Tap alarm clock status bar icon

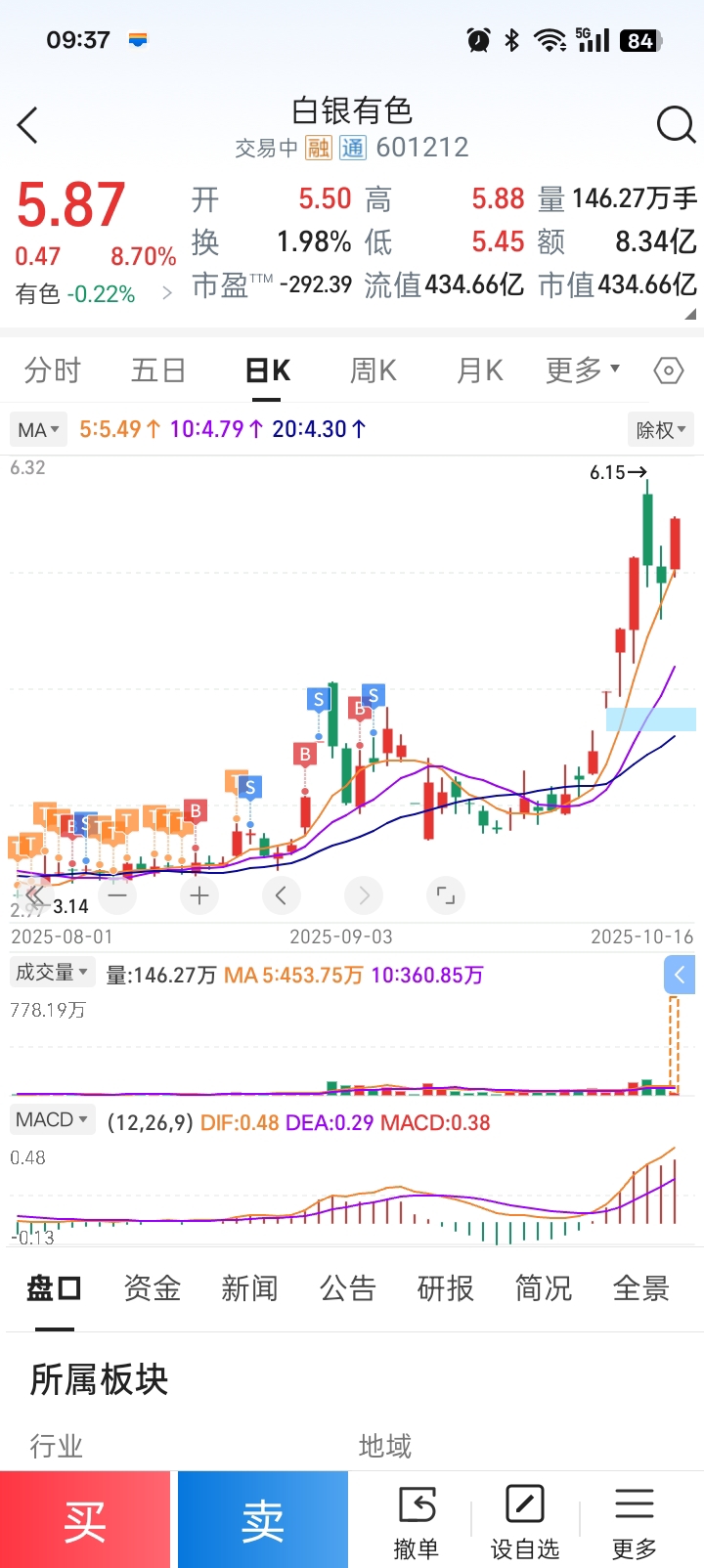pos(478,40)
